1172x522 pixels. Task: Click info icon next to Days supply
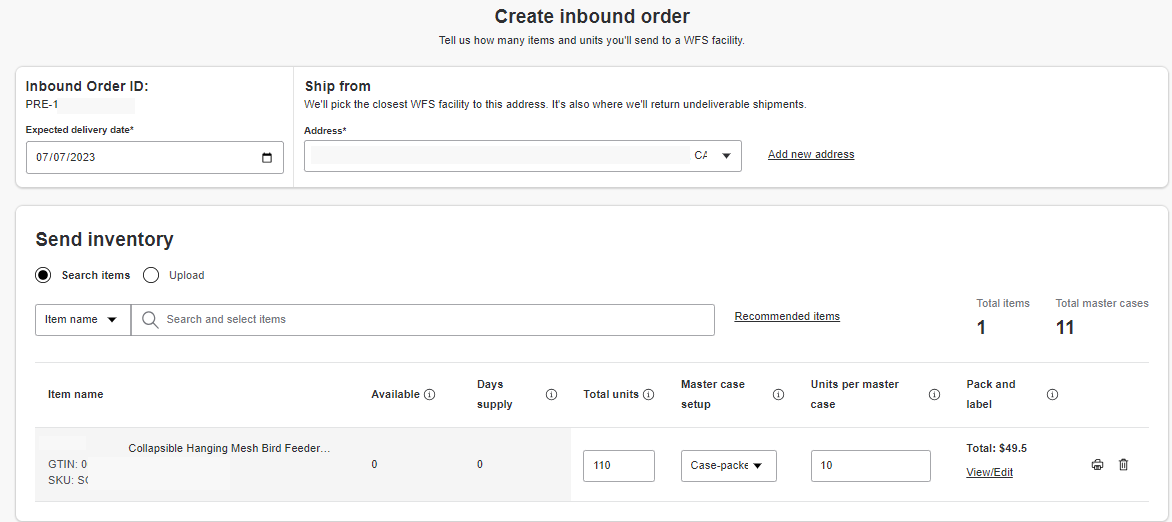click(551, 395)
